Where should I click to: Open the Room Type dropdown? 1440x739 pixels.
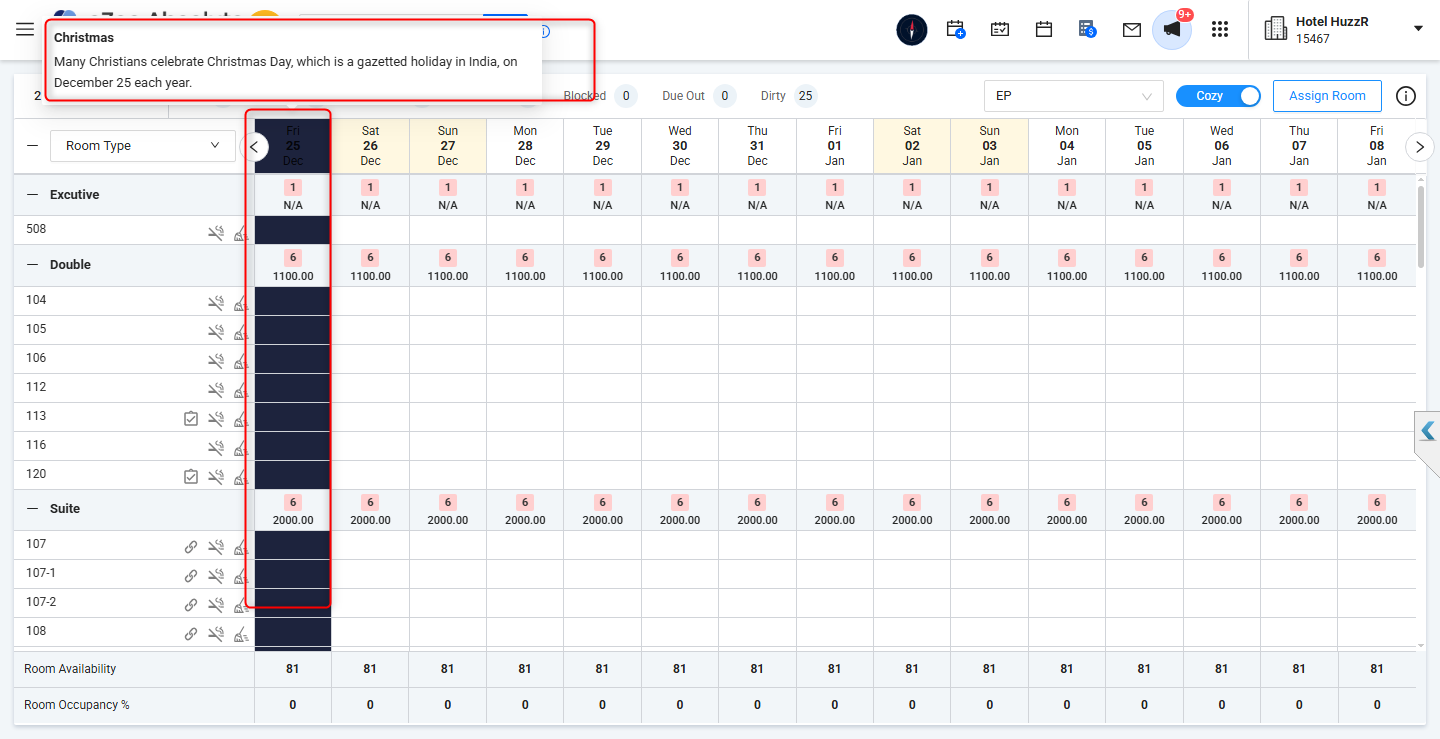[x=143, y=146]
